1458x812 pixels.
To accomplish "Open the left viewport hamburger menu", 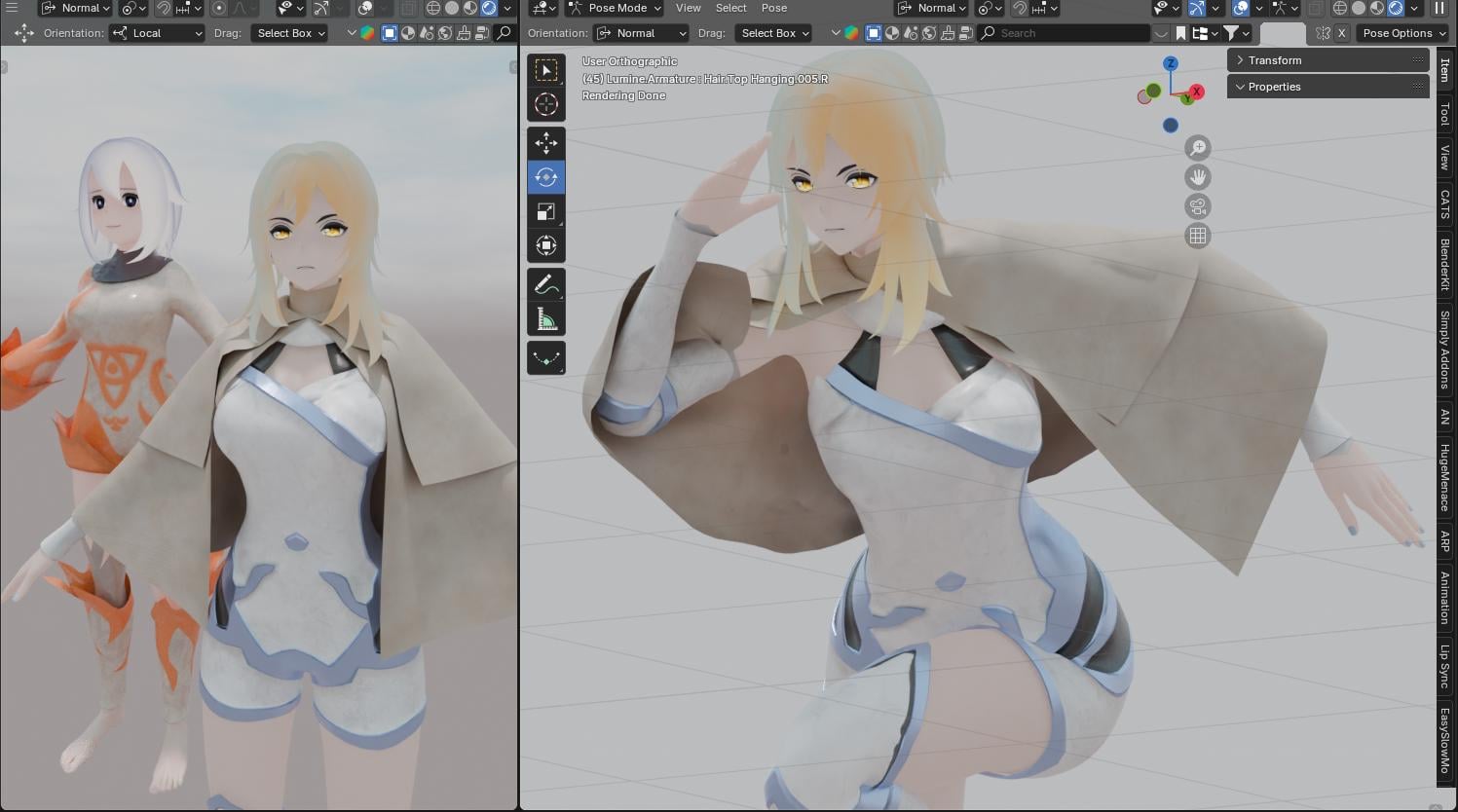I will click(12, 8).
